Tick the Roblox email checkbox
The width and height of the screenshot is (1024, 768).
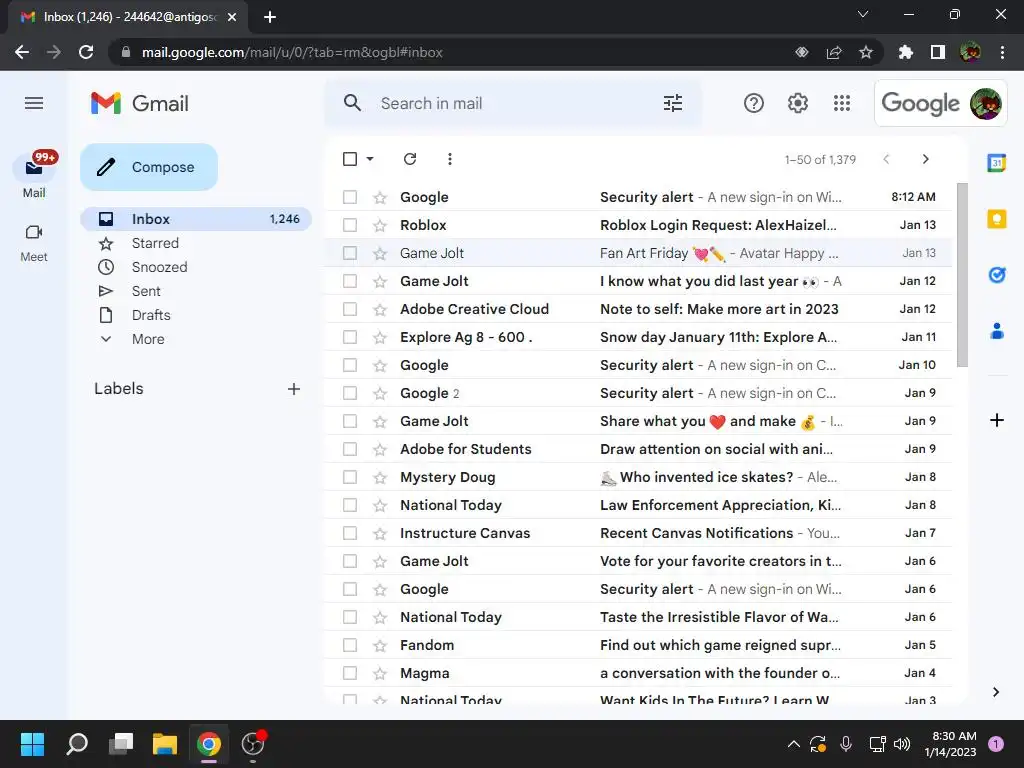(350, 225)
